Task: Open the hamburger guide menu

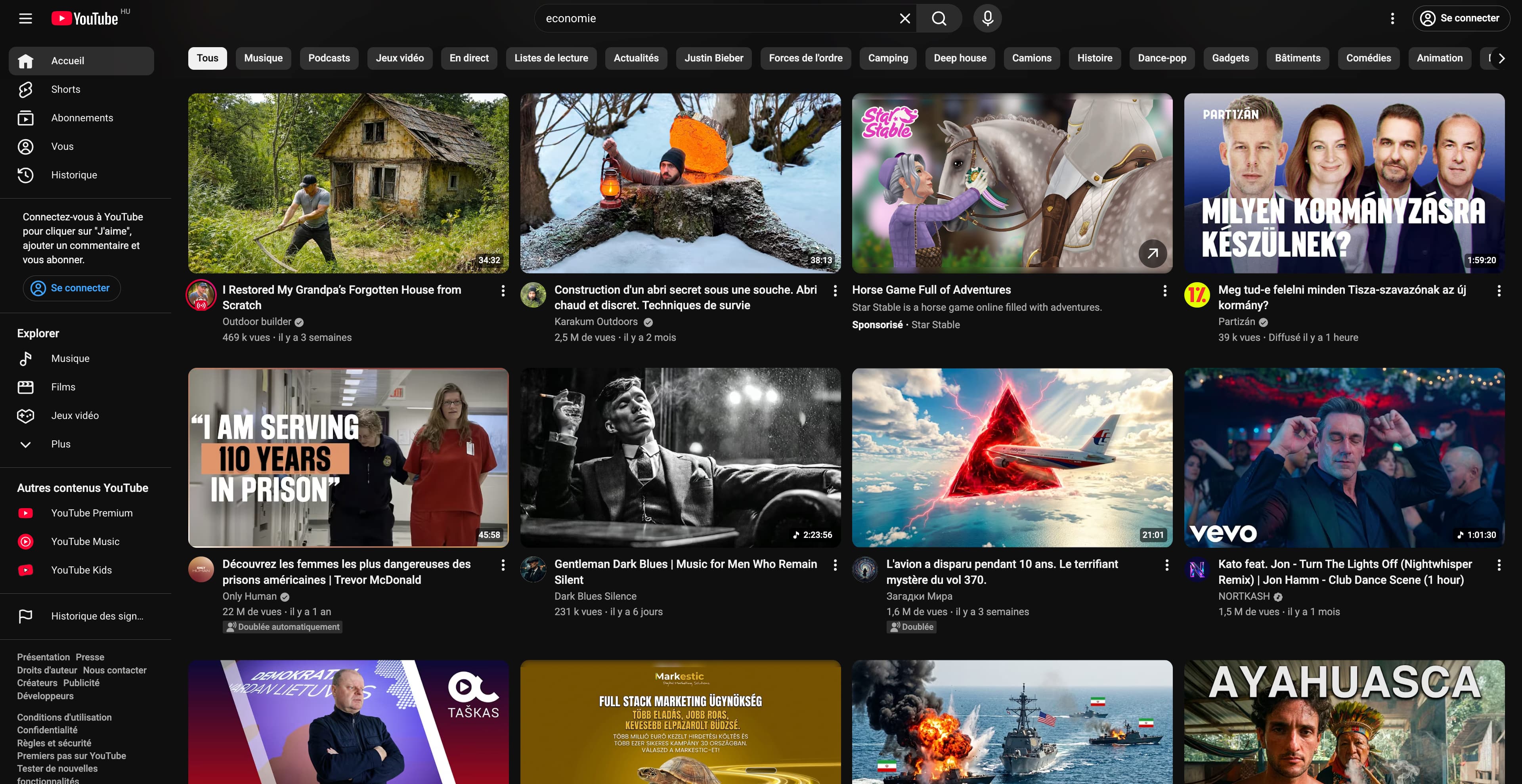Action: click(25, 18)
